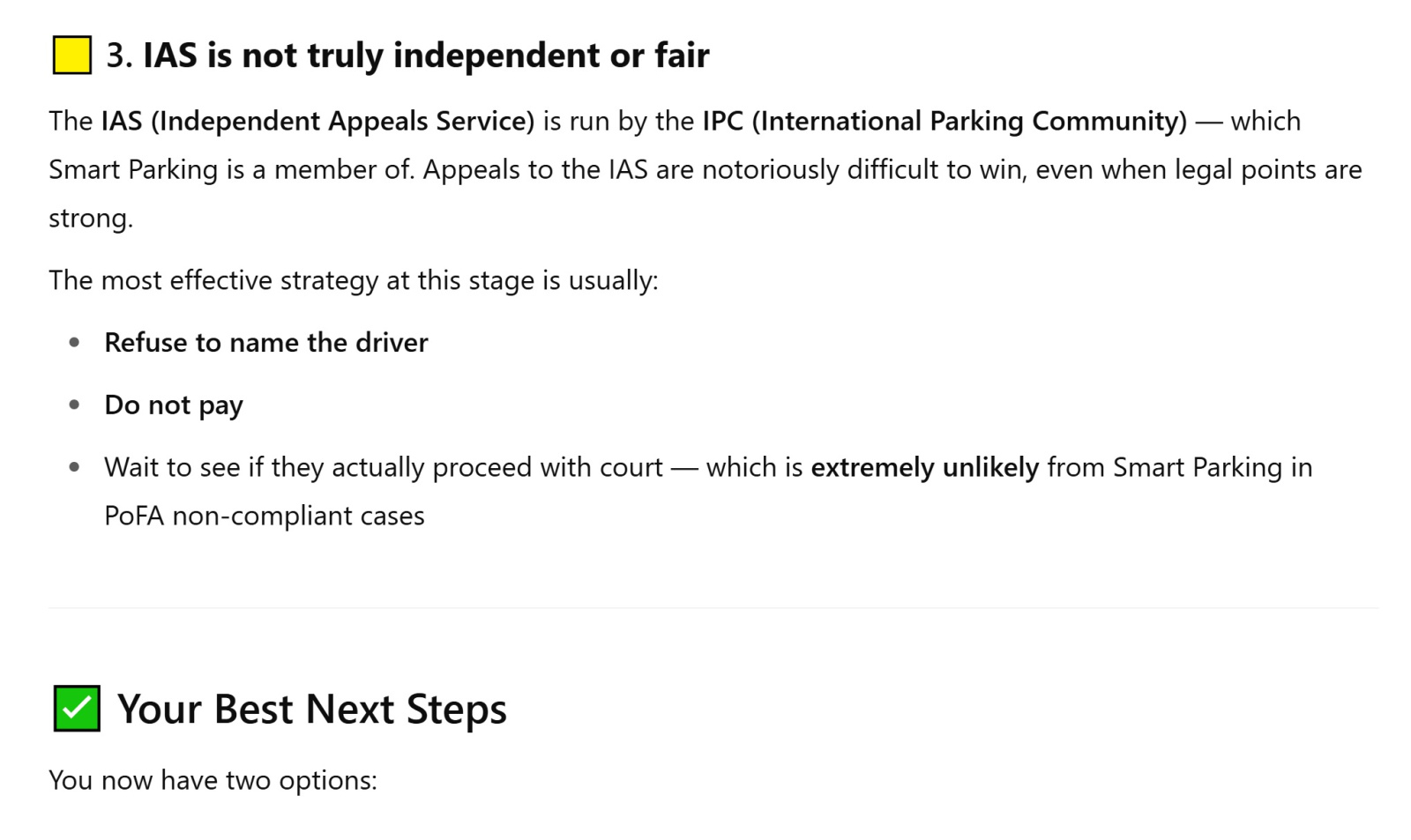
Task: Click bold text "IPC (International Parking Community)"
Action: [x=944, y=121]
